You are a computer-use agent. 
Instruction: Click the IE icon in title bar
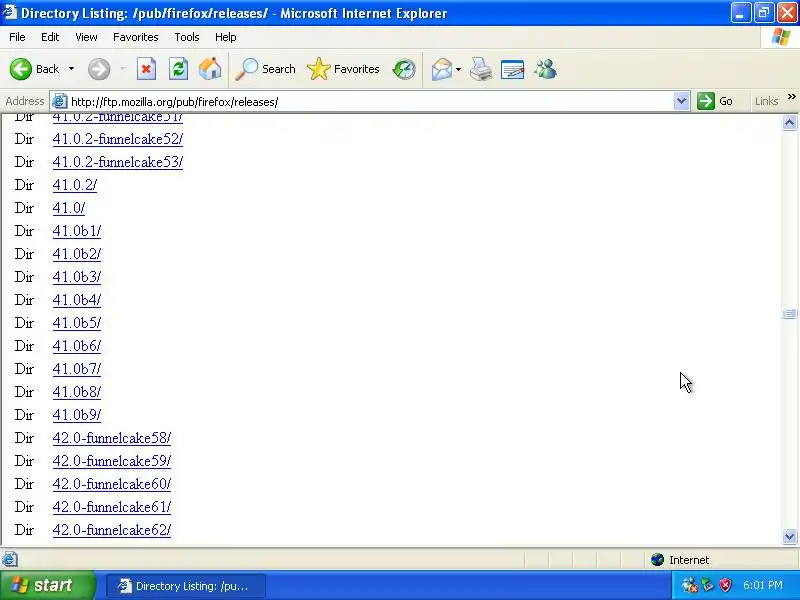tap(10, 12)
